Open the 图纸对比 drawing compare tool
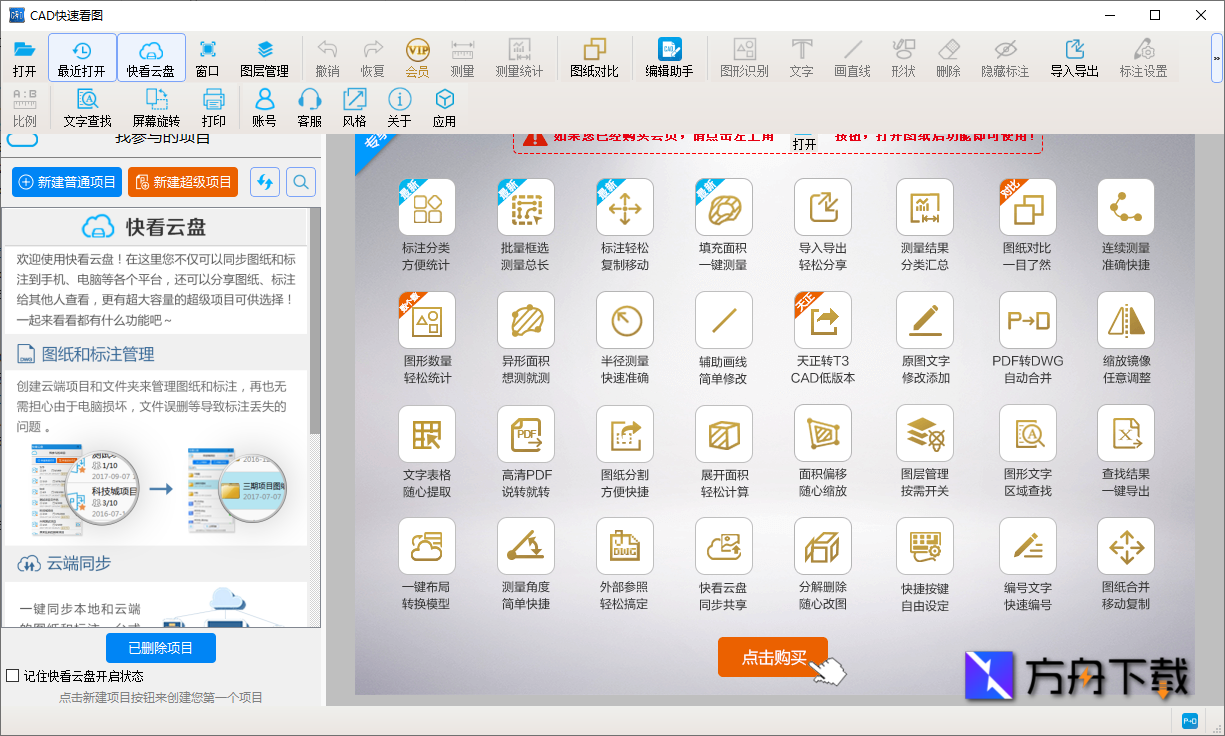Image resolution: width=1225 pixels, height=736 pixels. (594, 57)
